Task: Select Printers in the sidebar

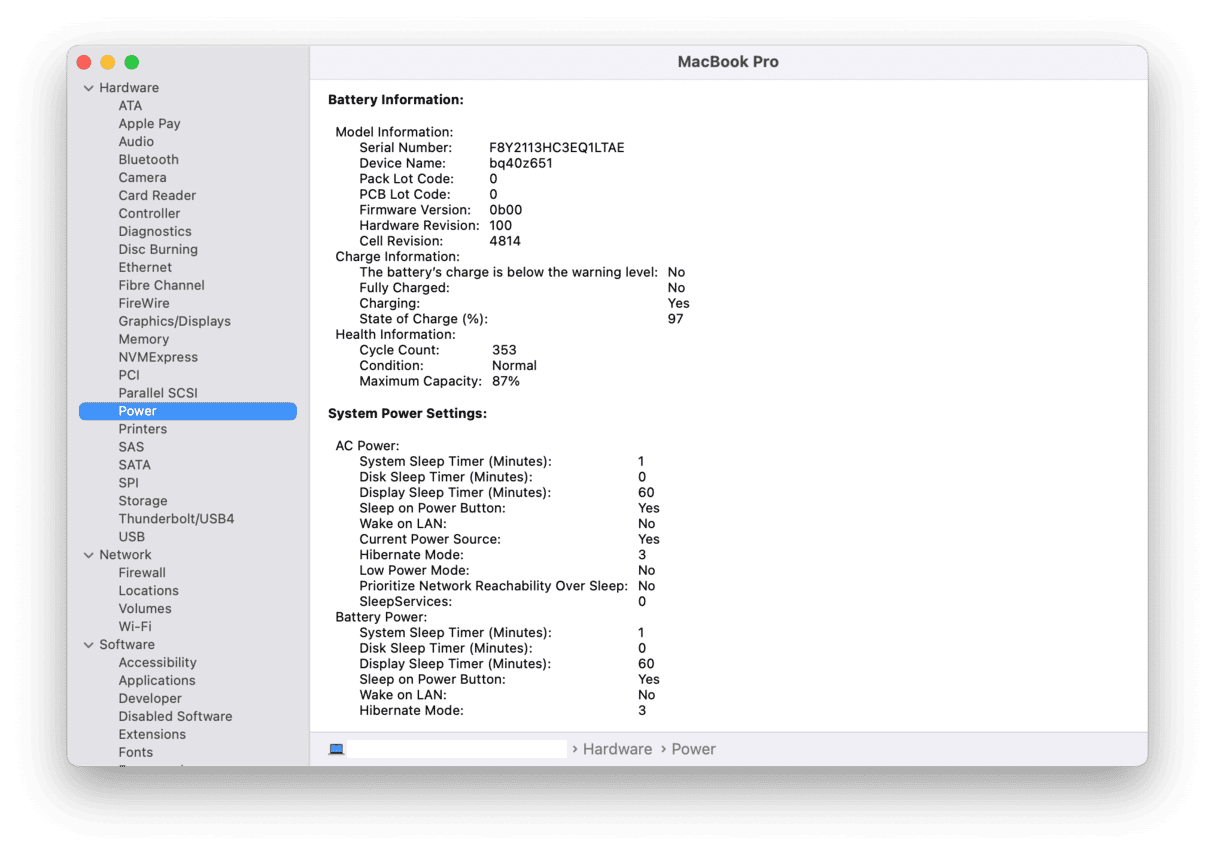Action: tap(143, 430)
